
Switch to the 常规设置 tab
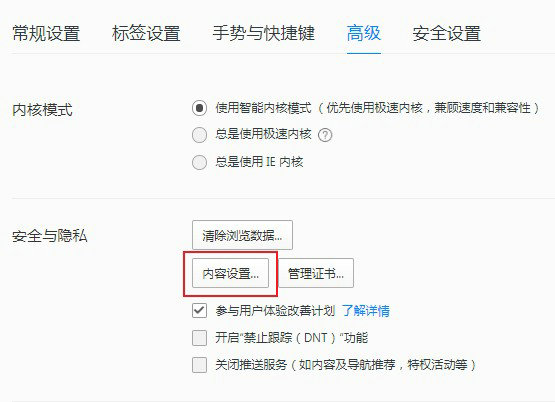tap(46, 33)
